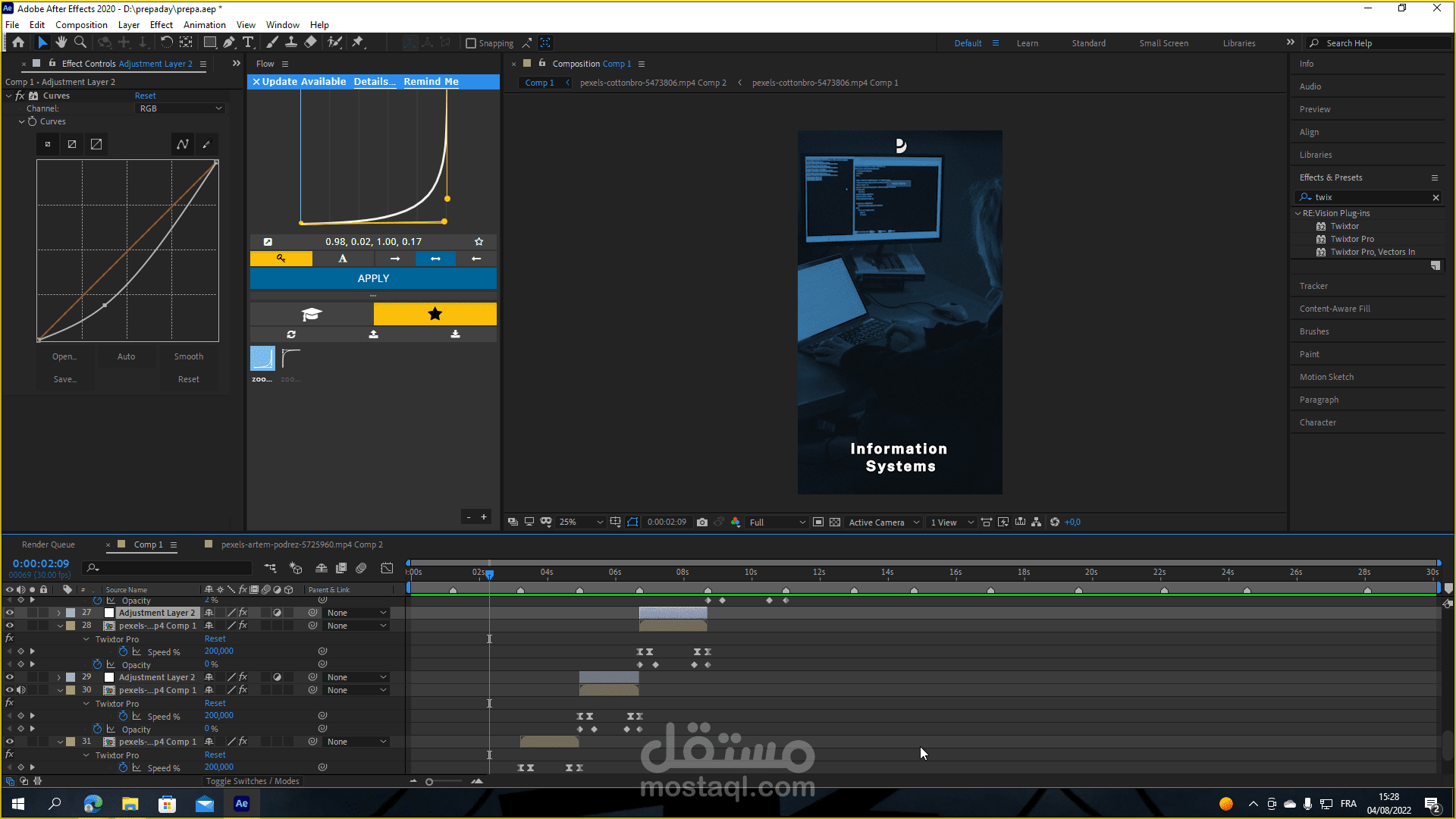
Task: Click the curve pencil draw icon
Action: point(206,144)
